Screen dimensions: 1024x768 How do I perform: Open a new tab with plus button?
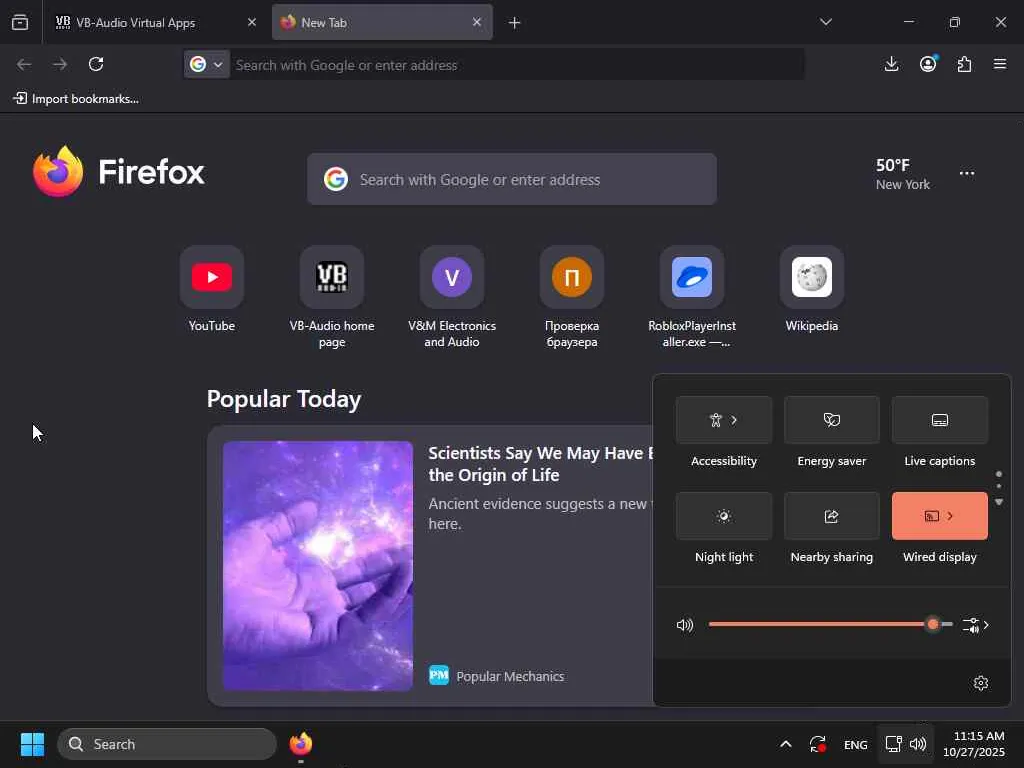pos(514,23)
